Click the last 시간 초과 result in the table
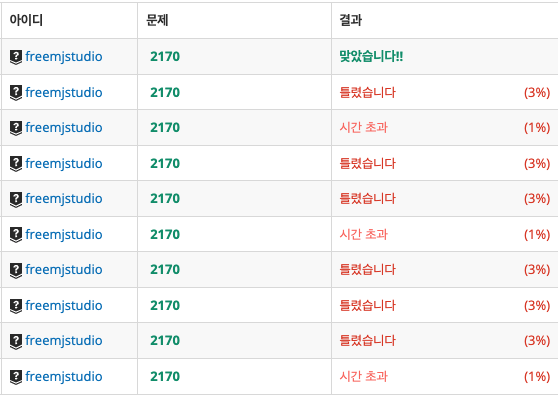 tap(363, 376)
